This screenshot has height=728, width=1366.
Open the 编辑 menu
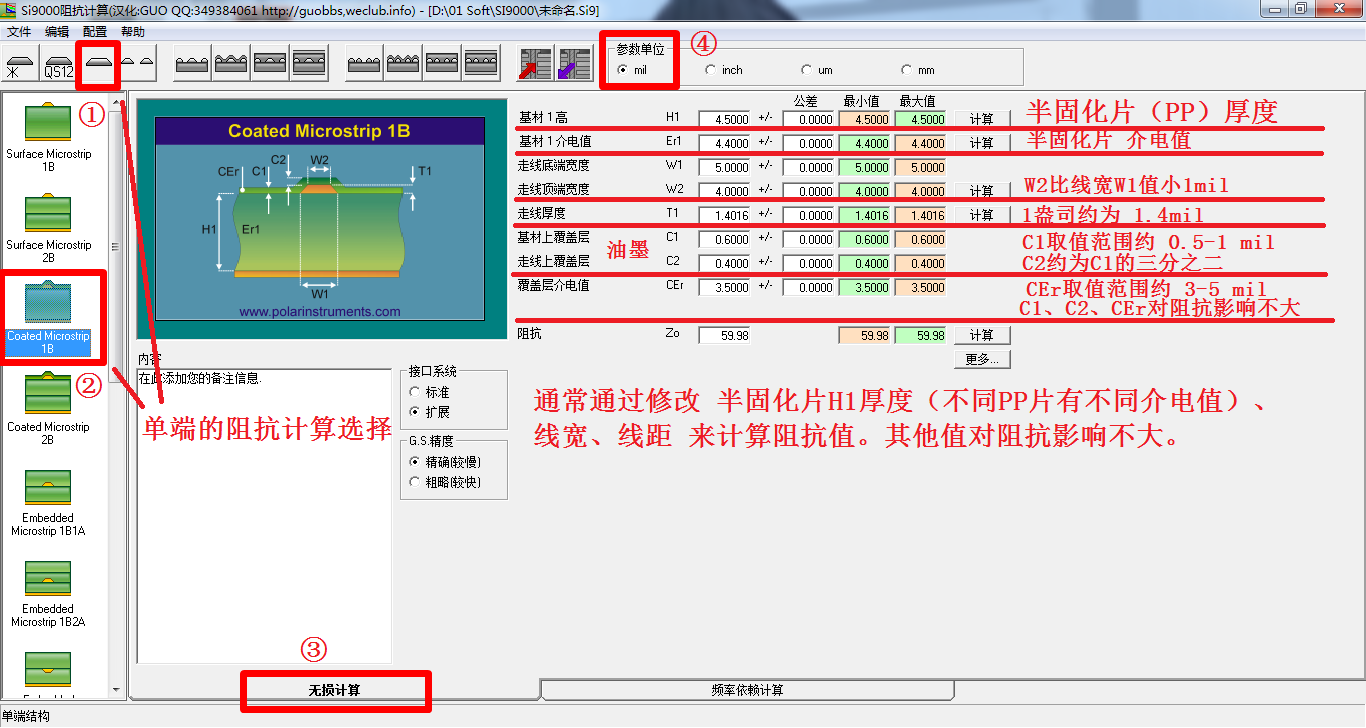click(x=57, y=32)
